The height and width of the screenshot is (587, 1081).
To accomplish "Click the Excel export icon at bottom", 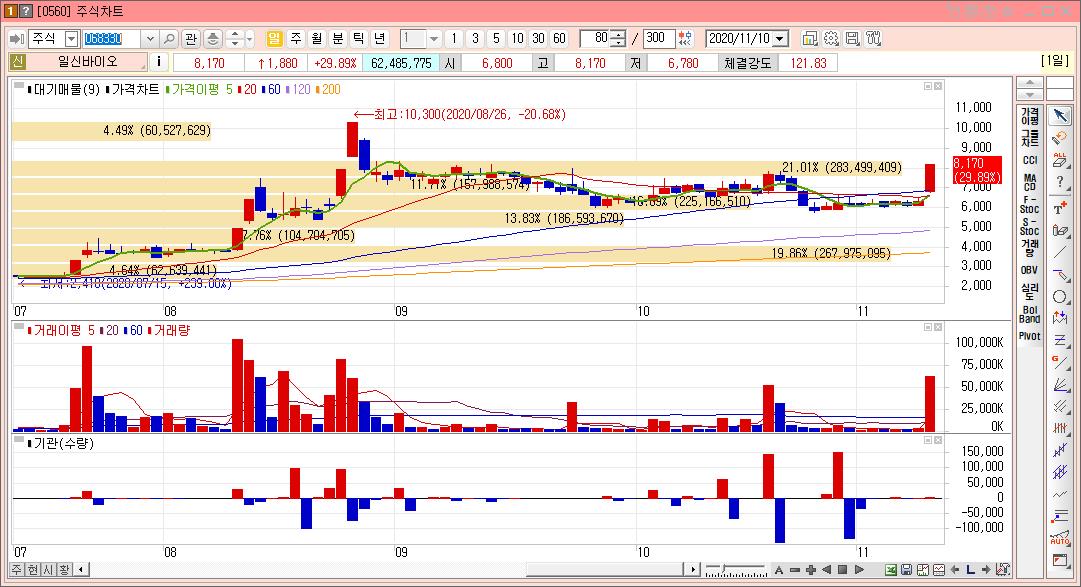I will (x=891, y=570).
